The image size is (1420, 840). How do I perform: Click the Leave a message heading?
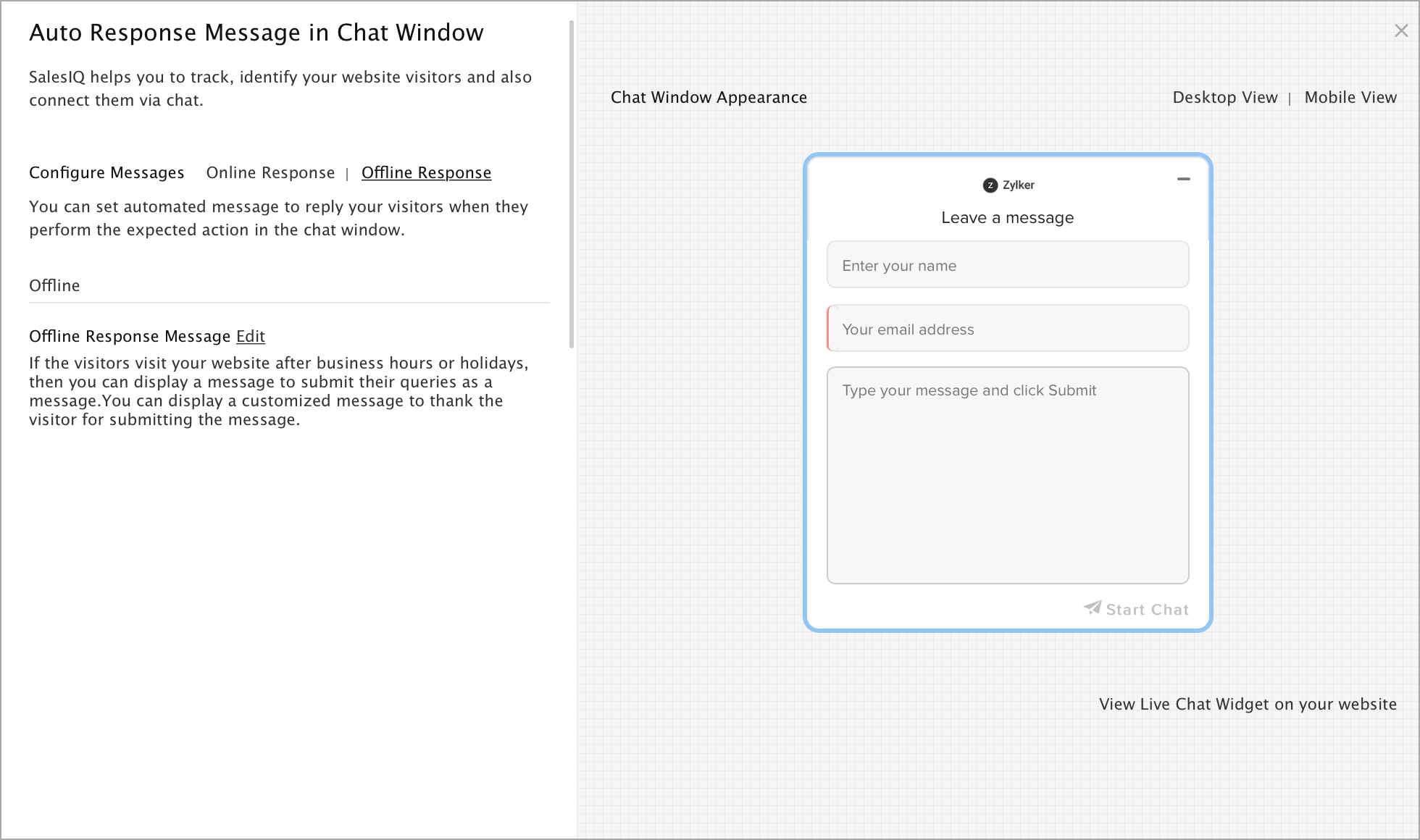(x=1007, y=218)
